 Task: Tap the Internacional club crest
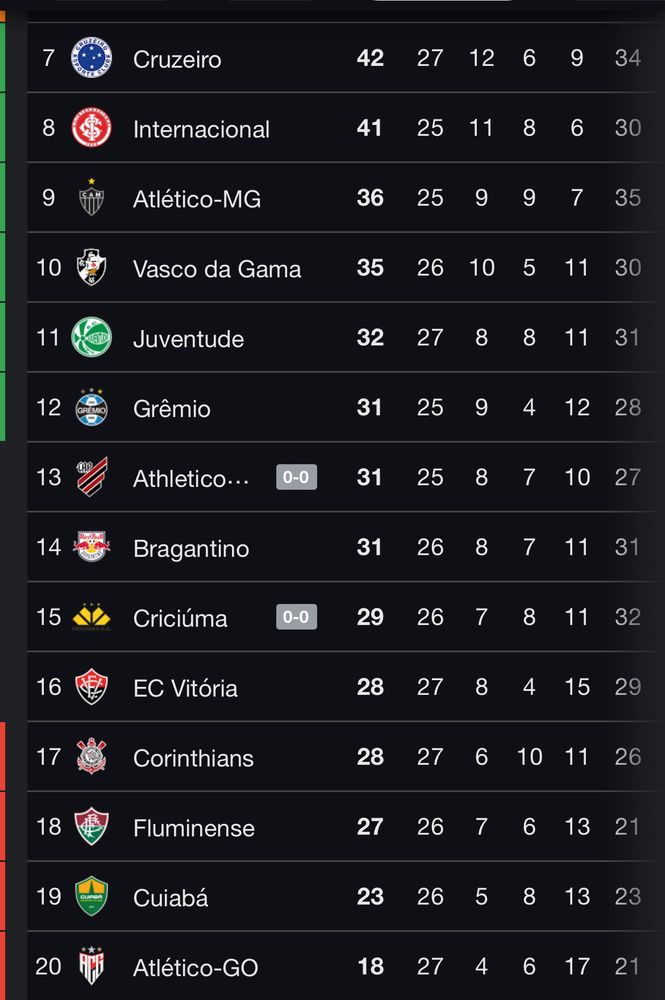[x=91, y=128]
